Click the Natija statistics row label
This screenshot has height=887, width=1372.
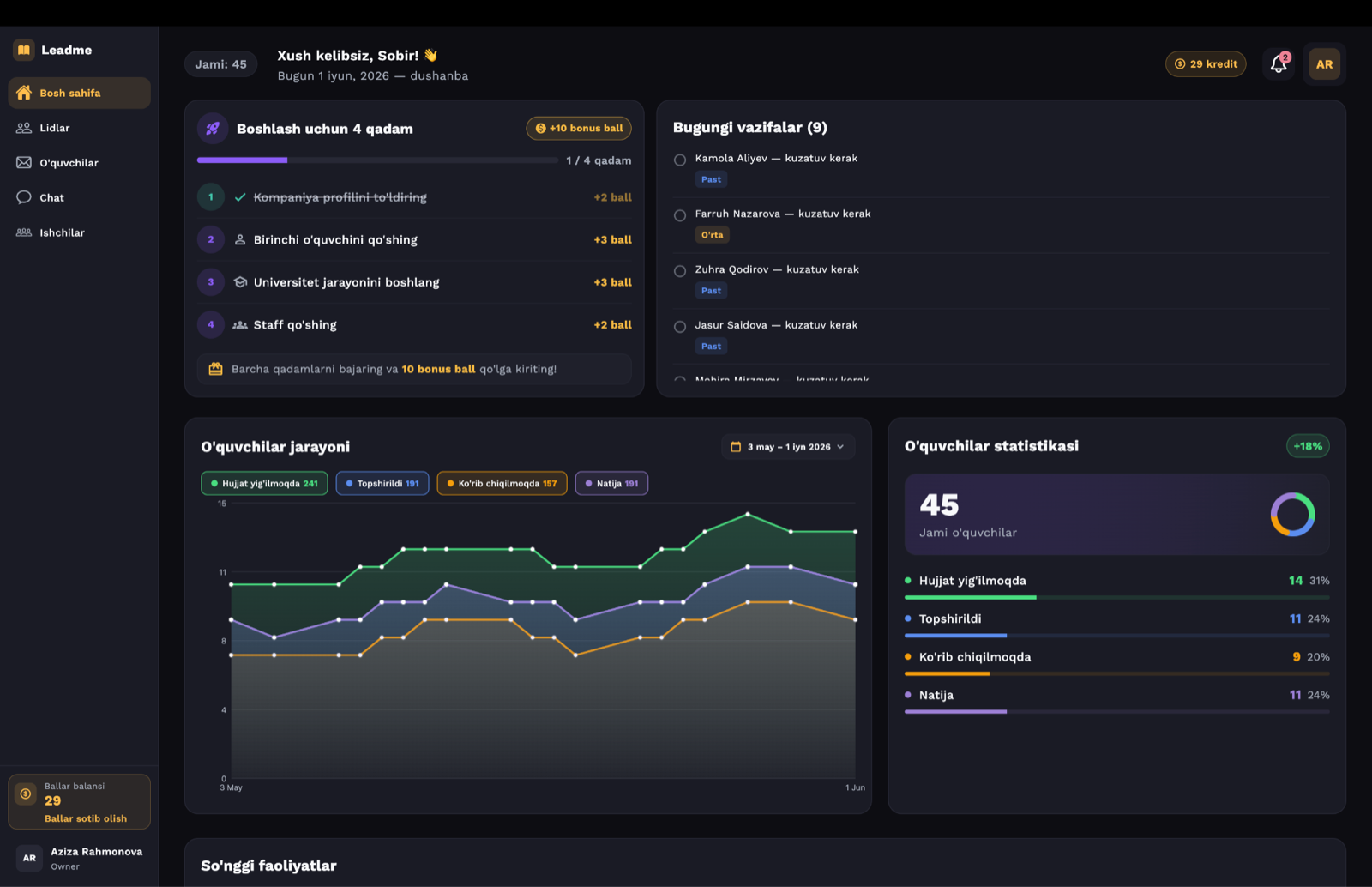[x=936, y=695]
